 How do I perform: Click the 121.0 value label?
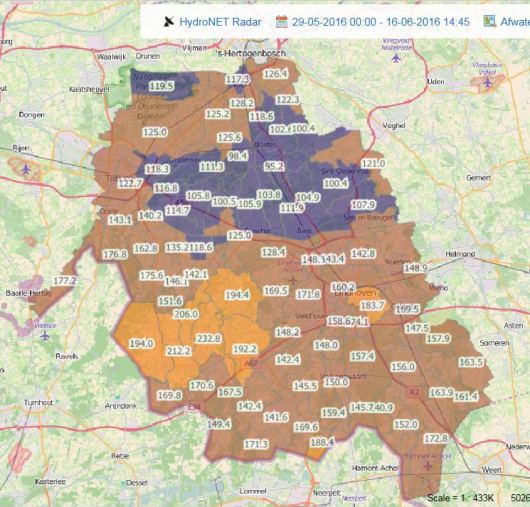(373, 163)
